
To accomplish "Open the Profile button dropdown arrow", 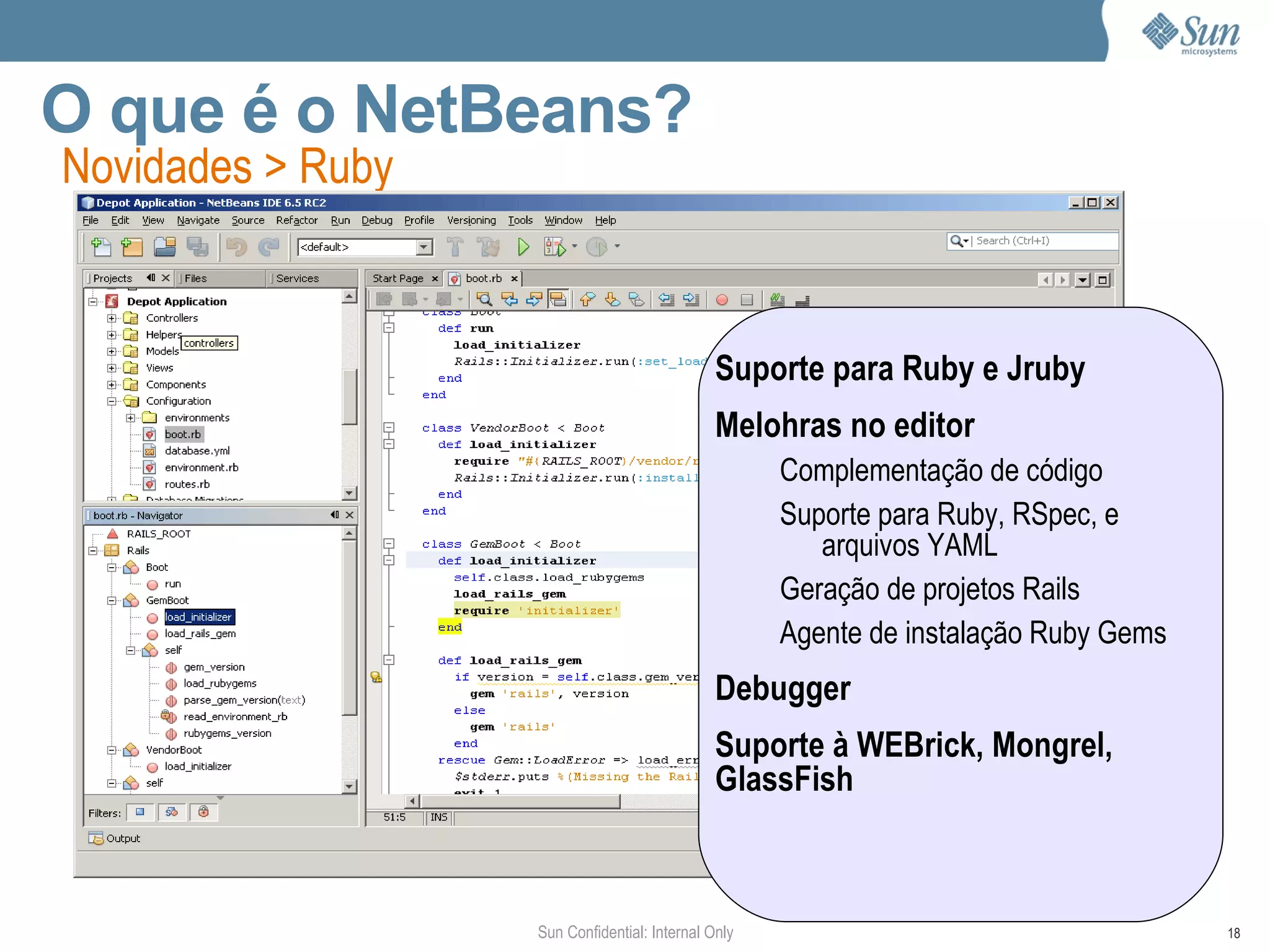I will (617, 247).
